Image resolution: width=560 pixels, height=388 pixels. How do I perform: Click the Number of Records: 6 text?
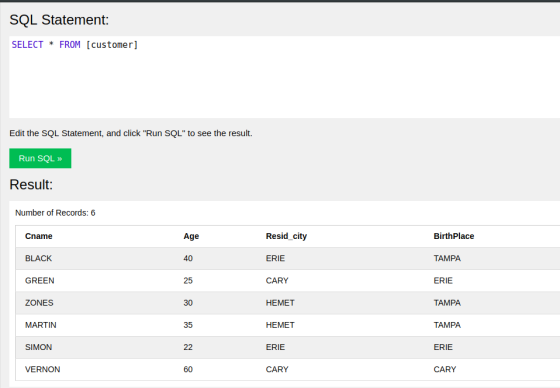point(55,213)
